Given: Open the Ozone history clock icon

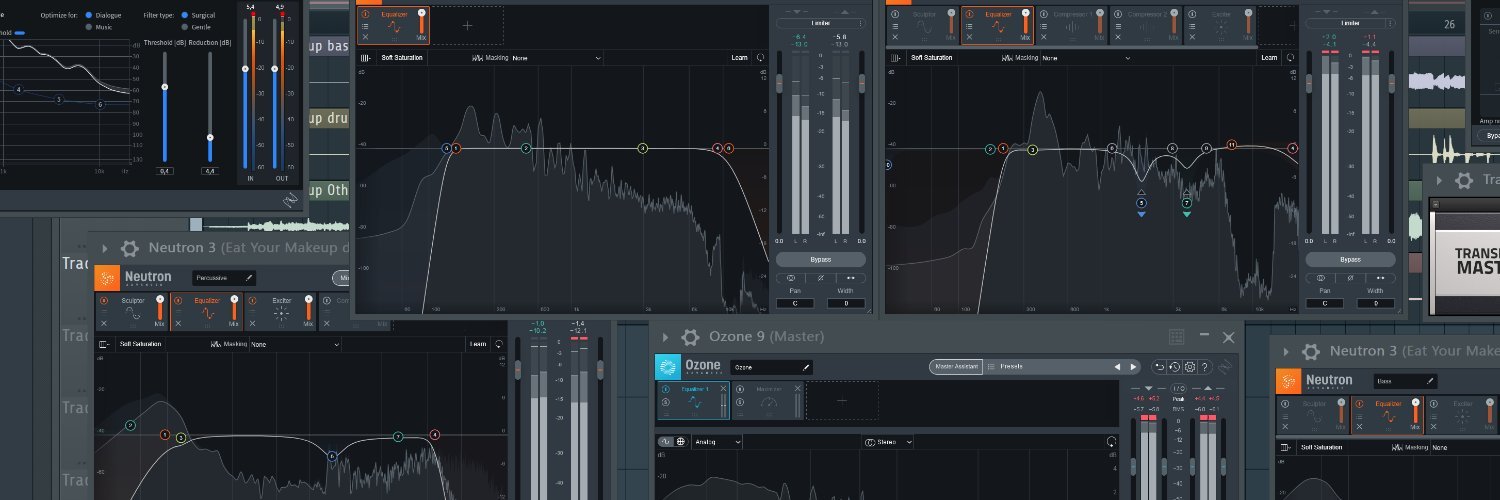Looking at the screenshot, I should [x=1175, y=367].
